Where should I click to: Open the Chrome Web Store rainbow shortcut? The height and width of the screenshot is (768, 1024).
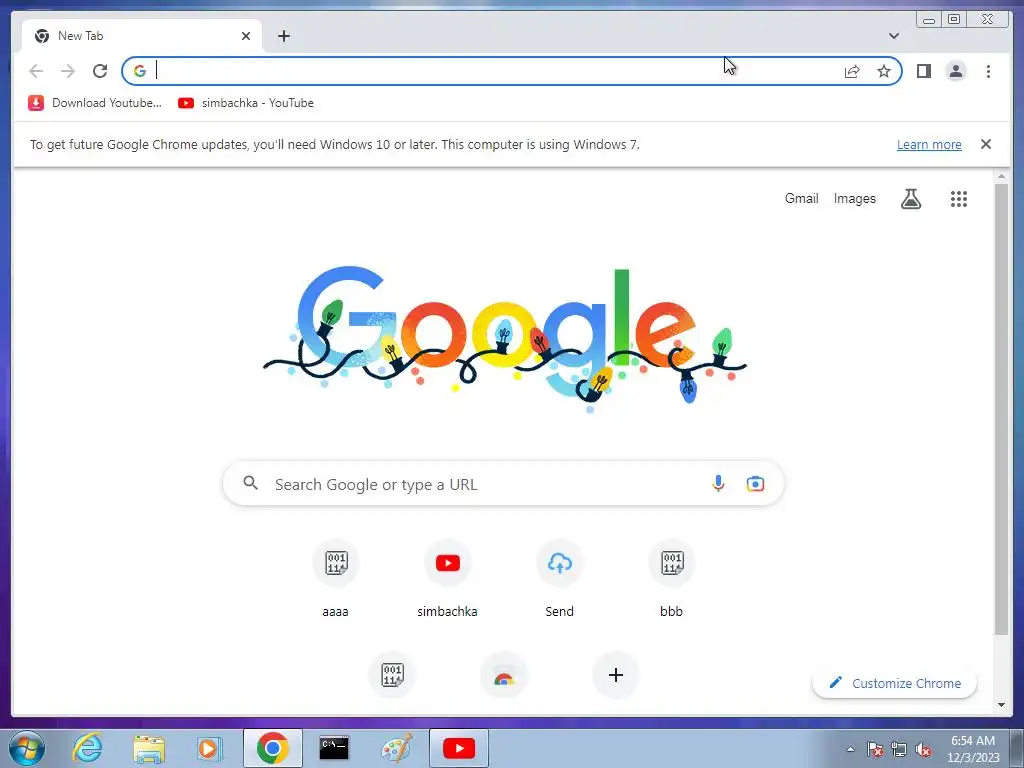(x=504, y=675)
